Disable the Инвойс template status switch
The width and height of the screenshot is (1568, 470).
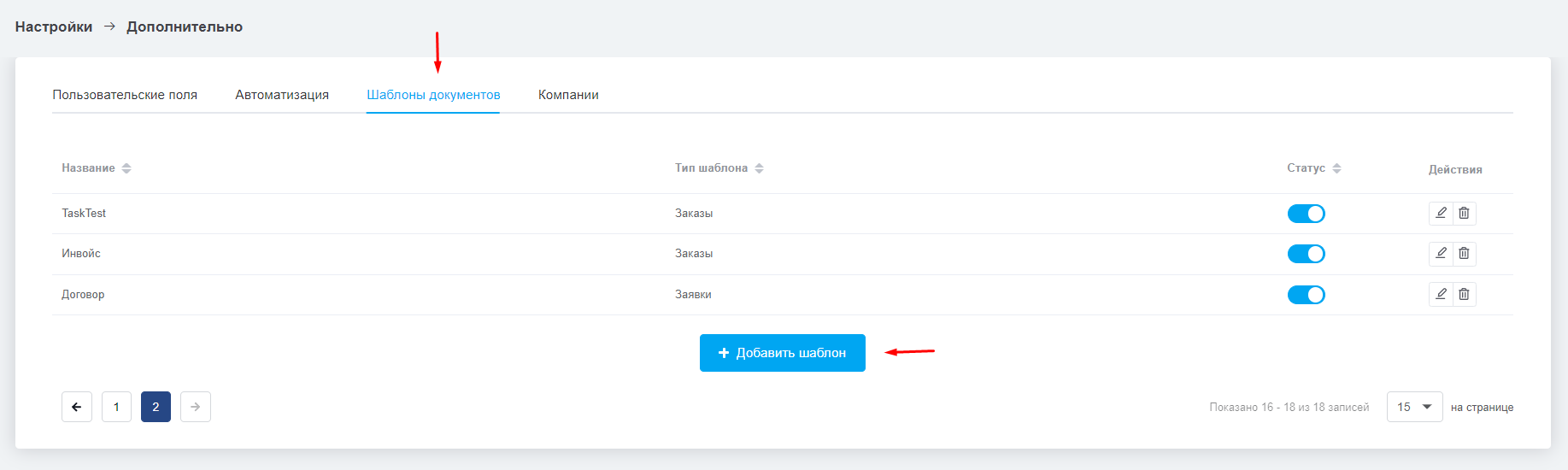[1306, 254]
